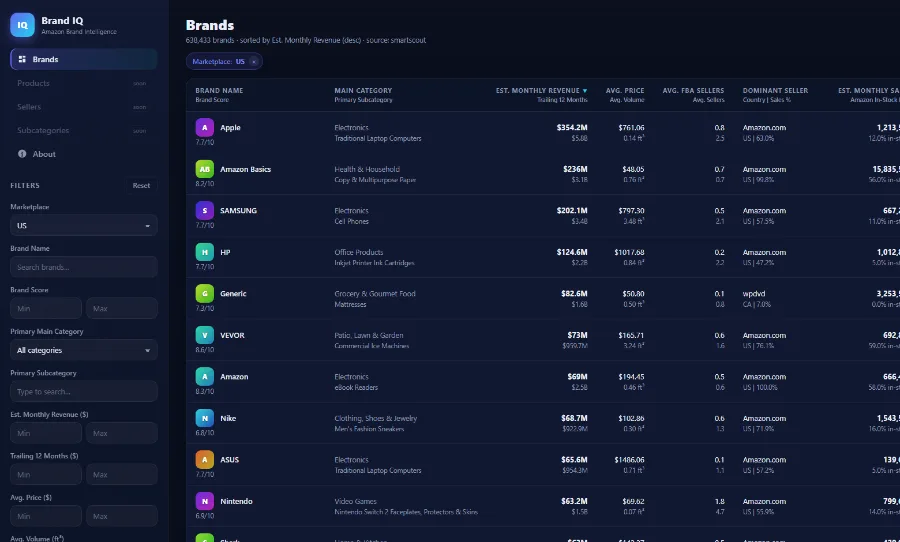Viewport: 900px width, 542px height.
Task: Focus the Search brands input field
Action: 84,267
